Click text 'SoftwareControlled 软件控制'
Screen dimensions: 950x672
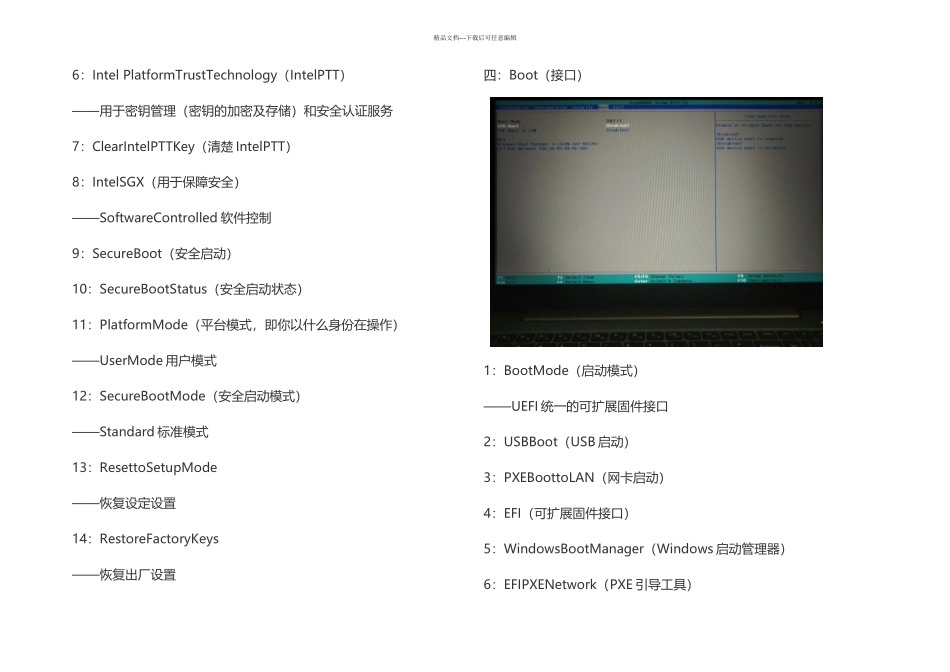click(185, 218)
